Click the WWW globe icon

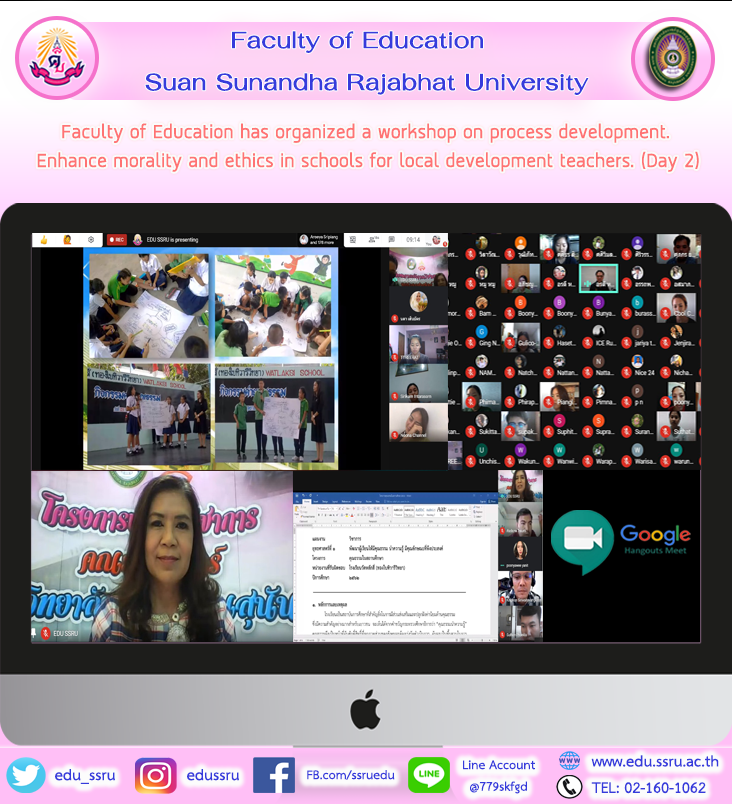pos(569,761)
